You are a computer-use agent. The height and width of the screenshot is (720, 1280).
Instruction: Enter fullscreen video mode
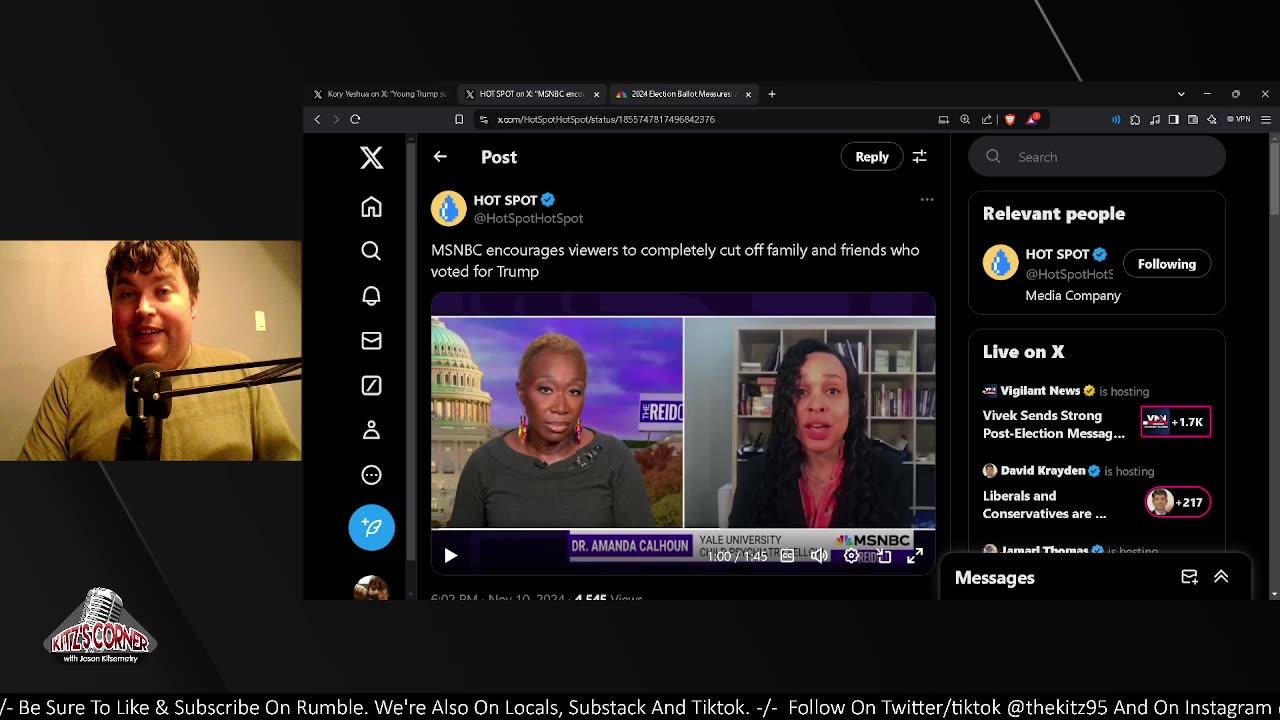click(x=914, y=556)
